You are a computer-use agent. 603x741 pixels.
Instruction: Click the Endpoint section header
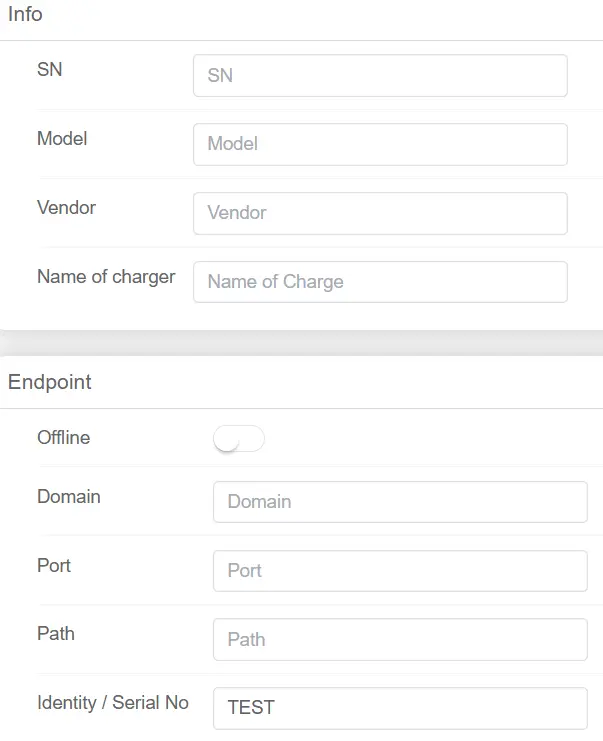50,382
